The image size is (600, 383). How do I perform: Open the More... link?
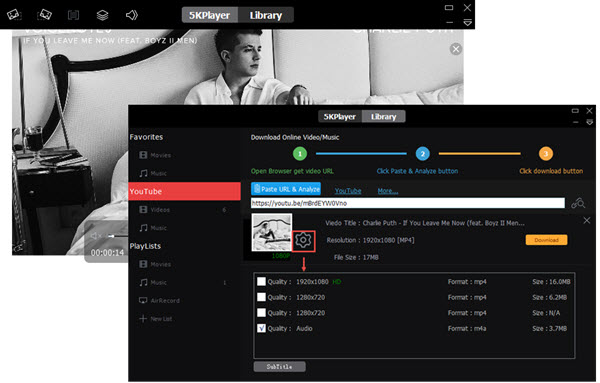pos(388,191)
